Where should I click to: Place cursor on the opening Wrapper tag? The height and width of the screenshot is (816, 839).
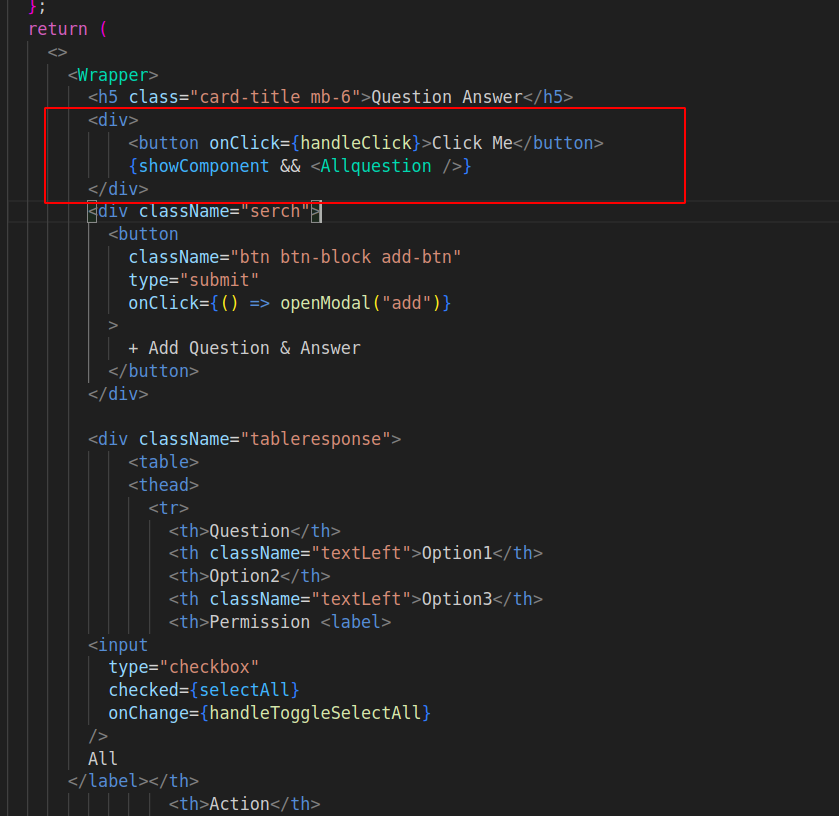pos(112,75)
